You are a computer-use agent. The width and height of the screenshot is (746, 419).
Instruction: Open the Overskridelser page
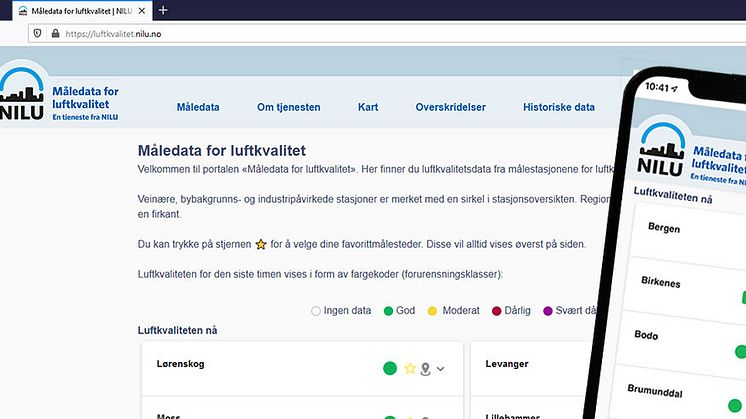pyautogui.click(x=451, y=107)
